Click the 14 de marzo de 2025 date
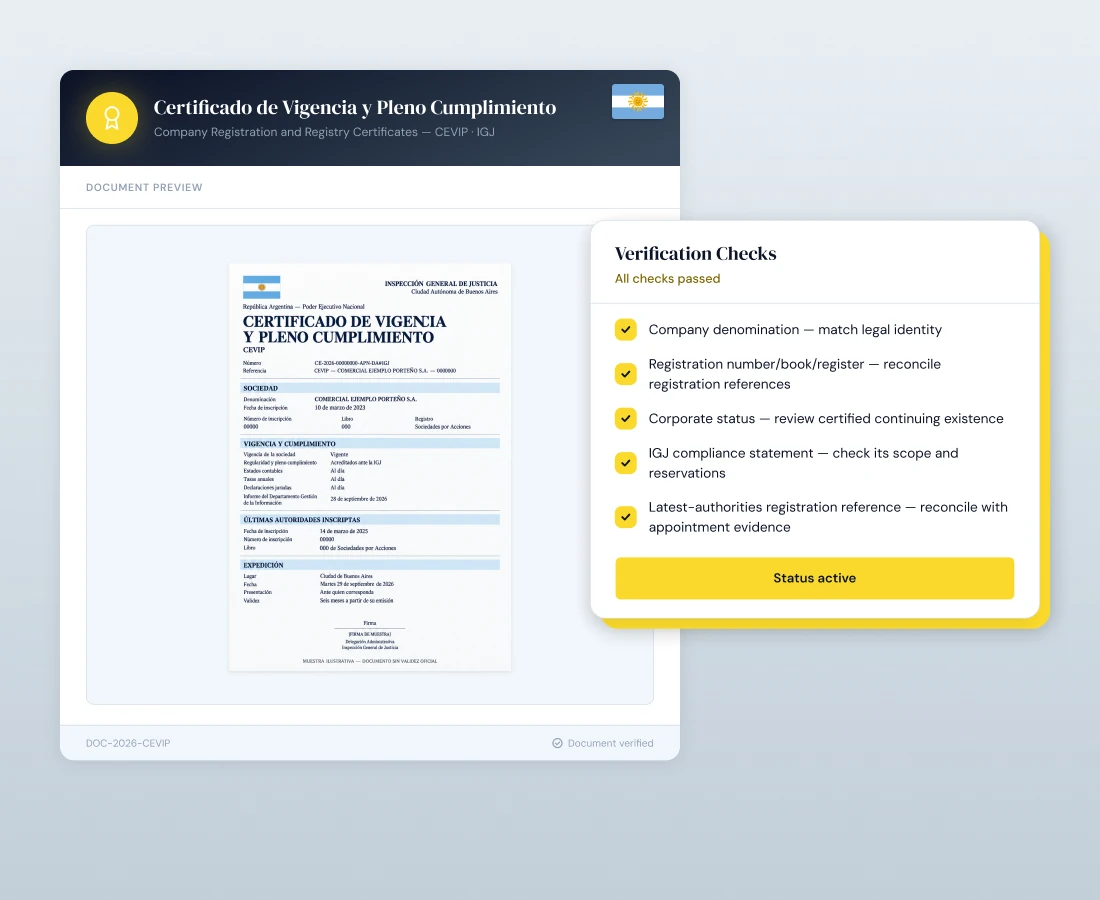This screenshot has width=1100, height=900. 344,531
